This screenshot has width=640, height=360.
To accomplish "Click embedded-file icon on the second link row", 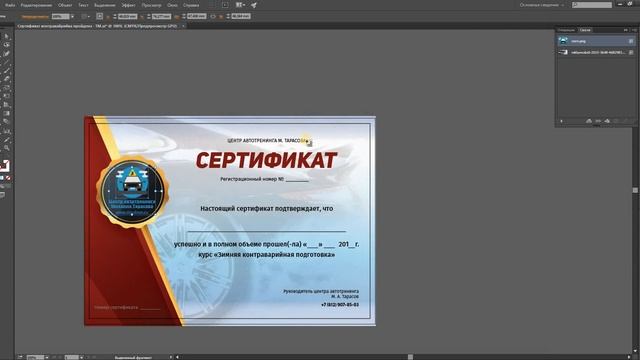I will tap(631, 52).
